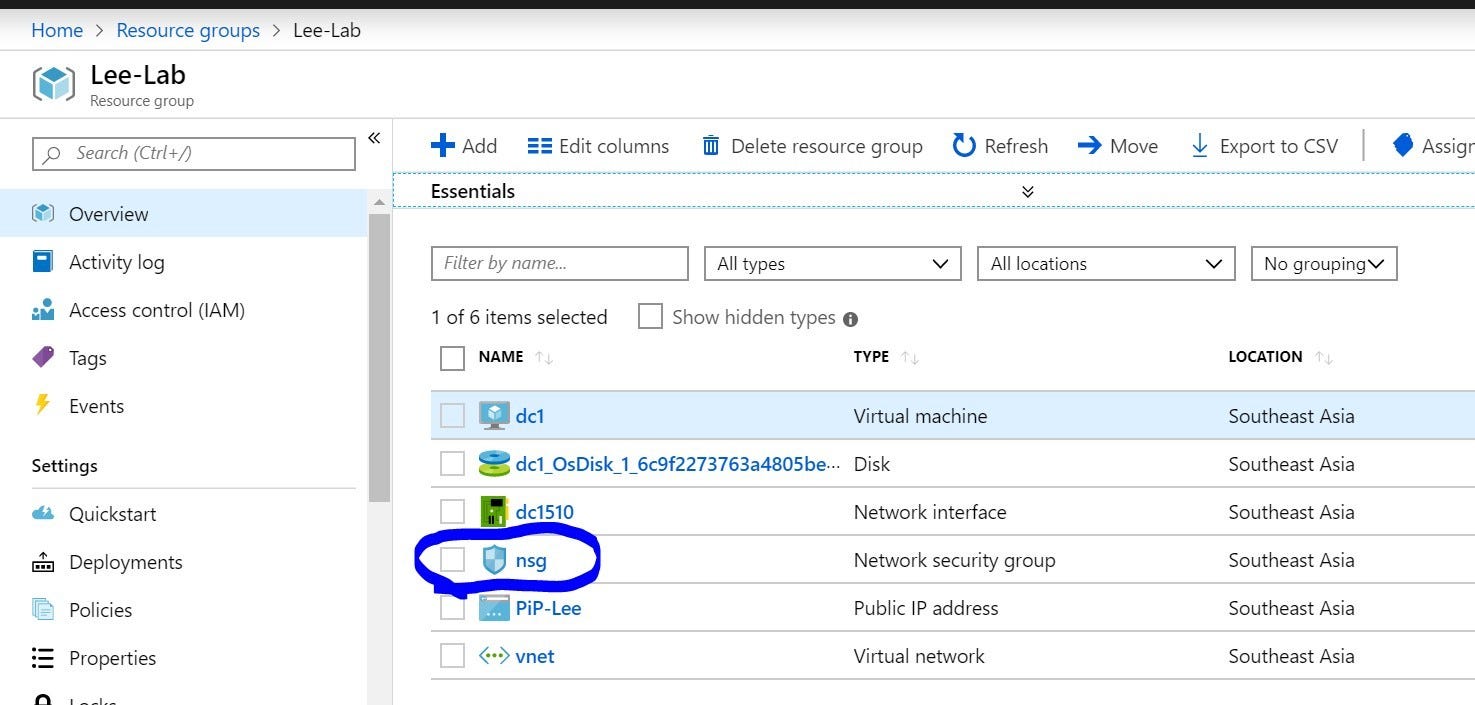Click the Add button

464,146
